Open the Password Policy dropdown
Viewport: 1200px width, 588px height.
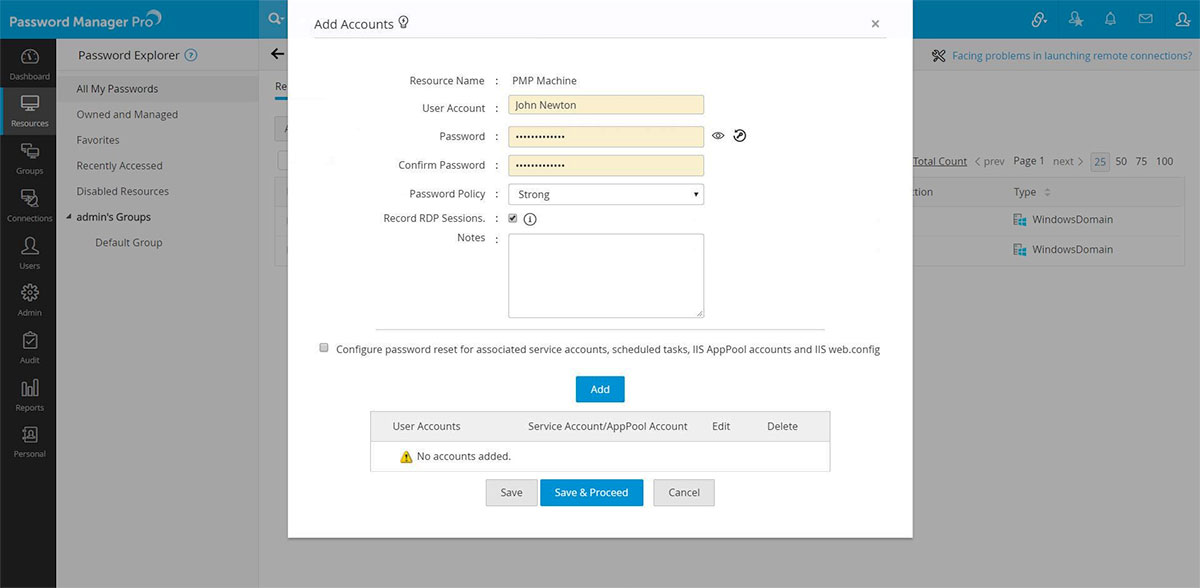coord(605,194)
